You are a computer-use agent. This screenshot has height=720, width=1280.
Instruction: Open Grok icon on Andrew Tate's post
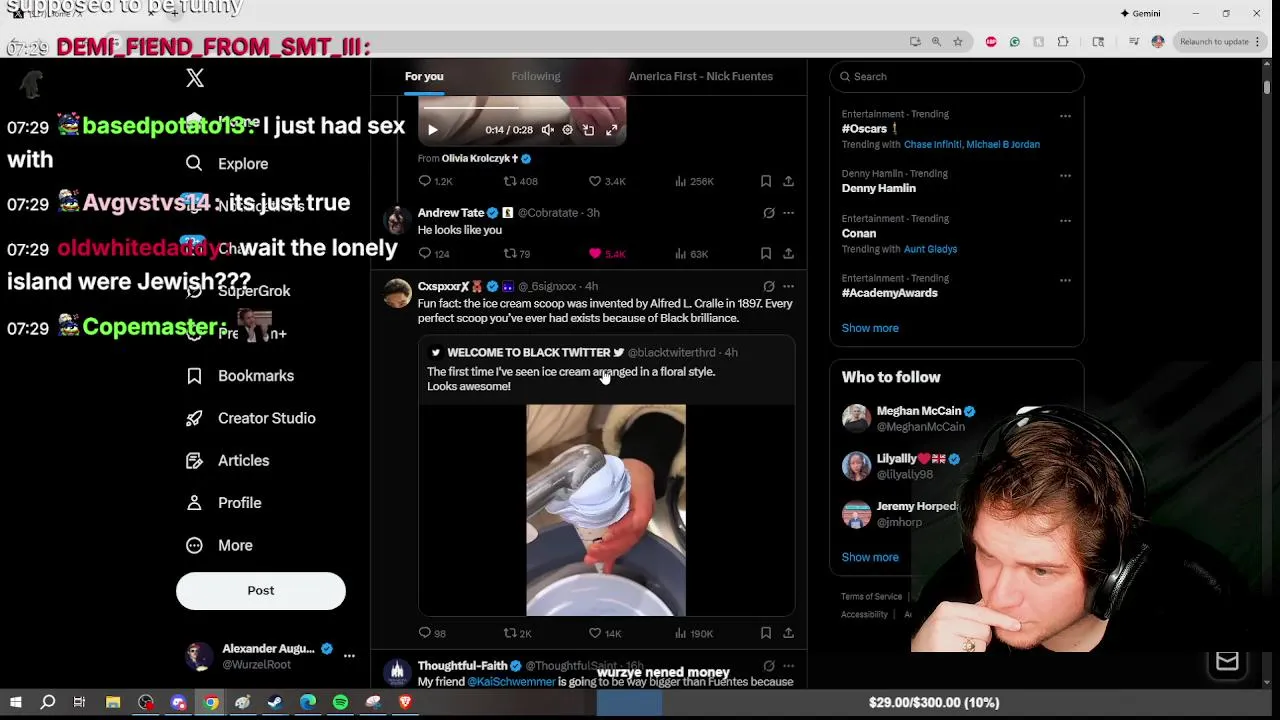point(769,213)
